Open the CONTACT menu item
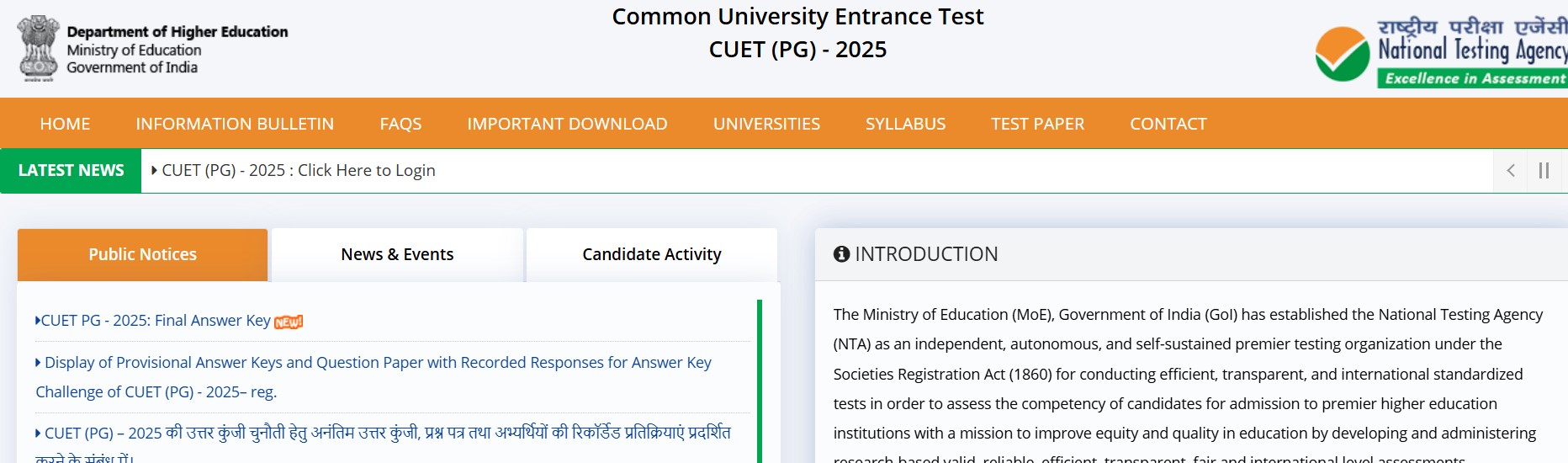1568x463 pixels. [1168, 124]
